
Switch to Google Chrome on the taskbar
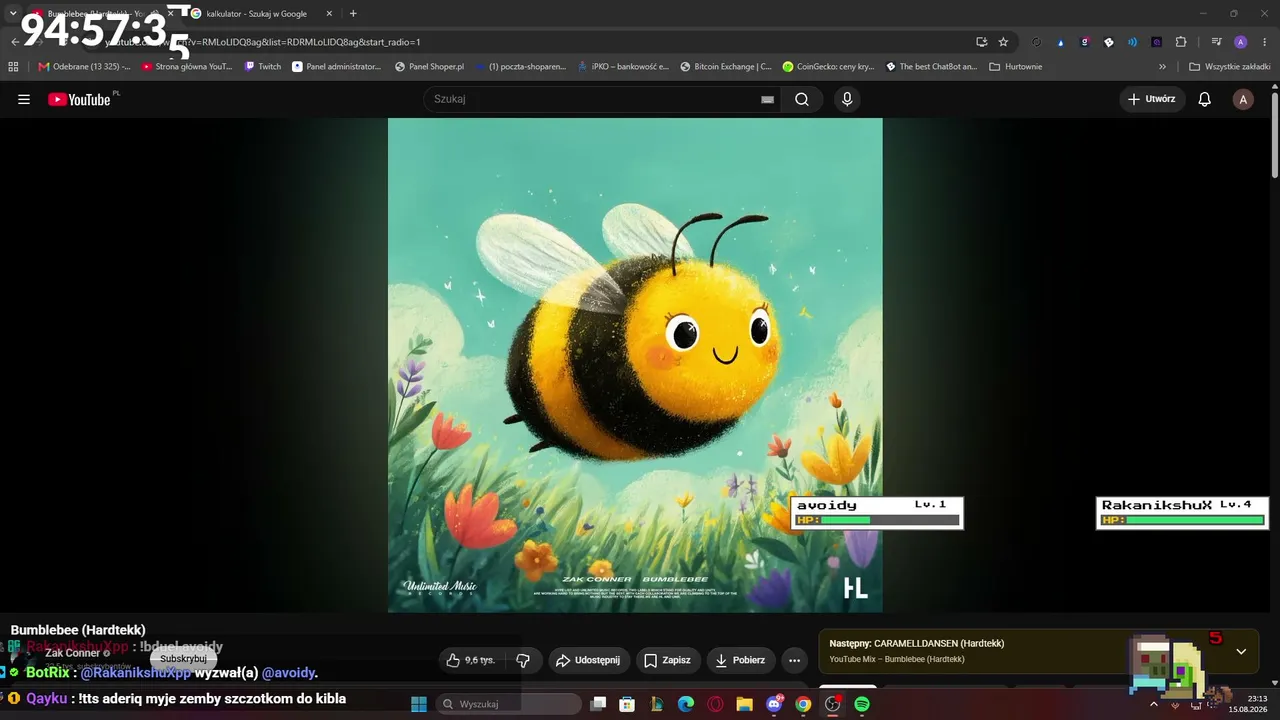(x=803, y=704)
